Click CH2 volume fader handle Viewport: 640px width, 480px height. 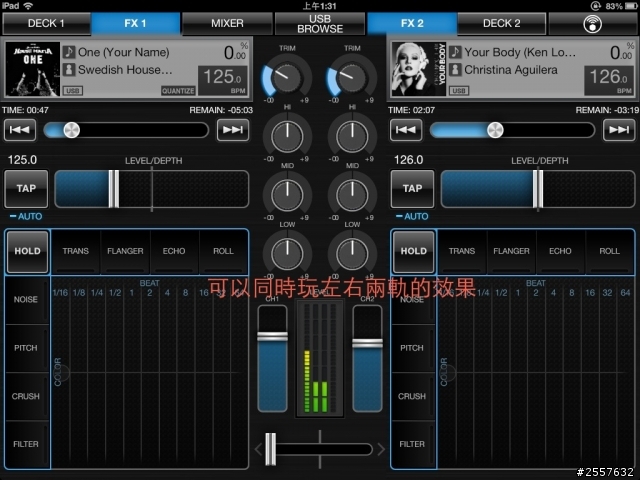point(367,343)
